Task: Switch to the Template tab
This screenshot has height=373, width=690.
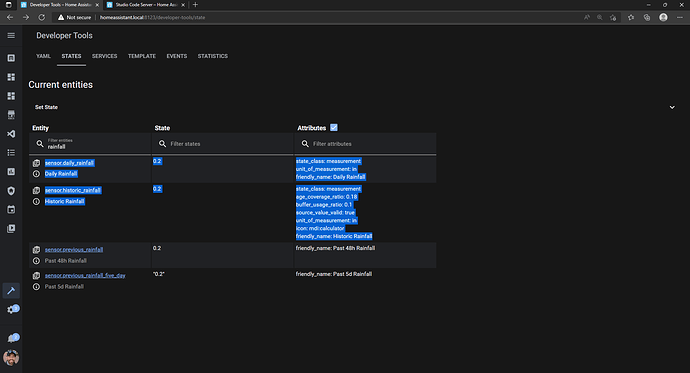Action: coord(142,56)
